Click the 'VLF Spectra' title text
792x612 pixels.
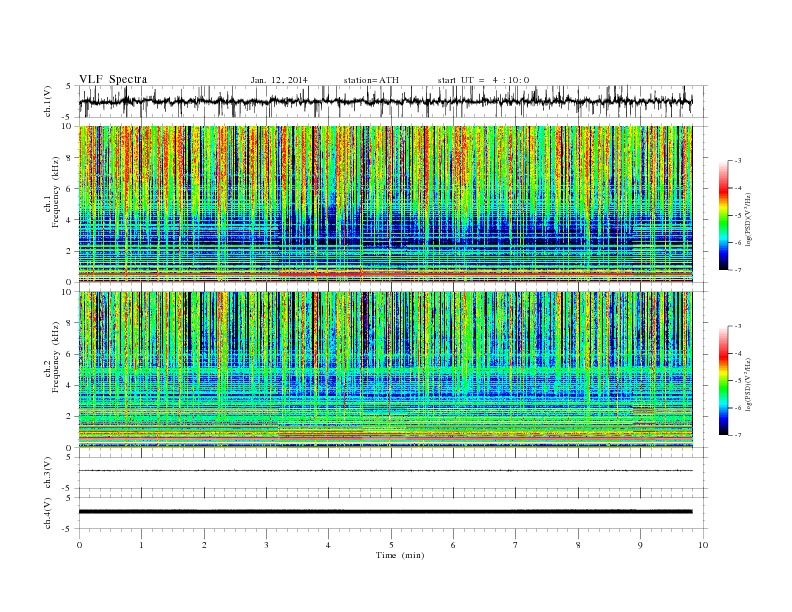tap(113, 79)
